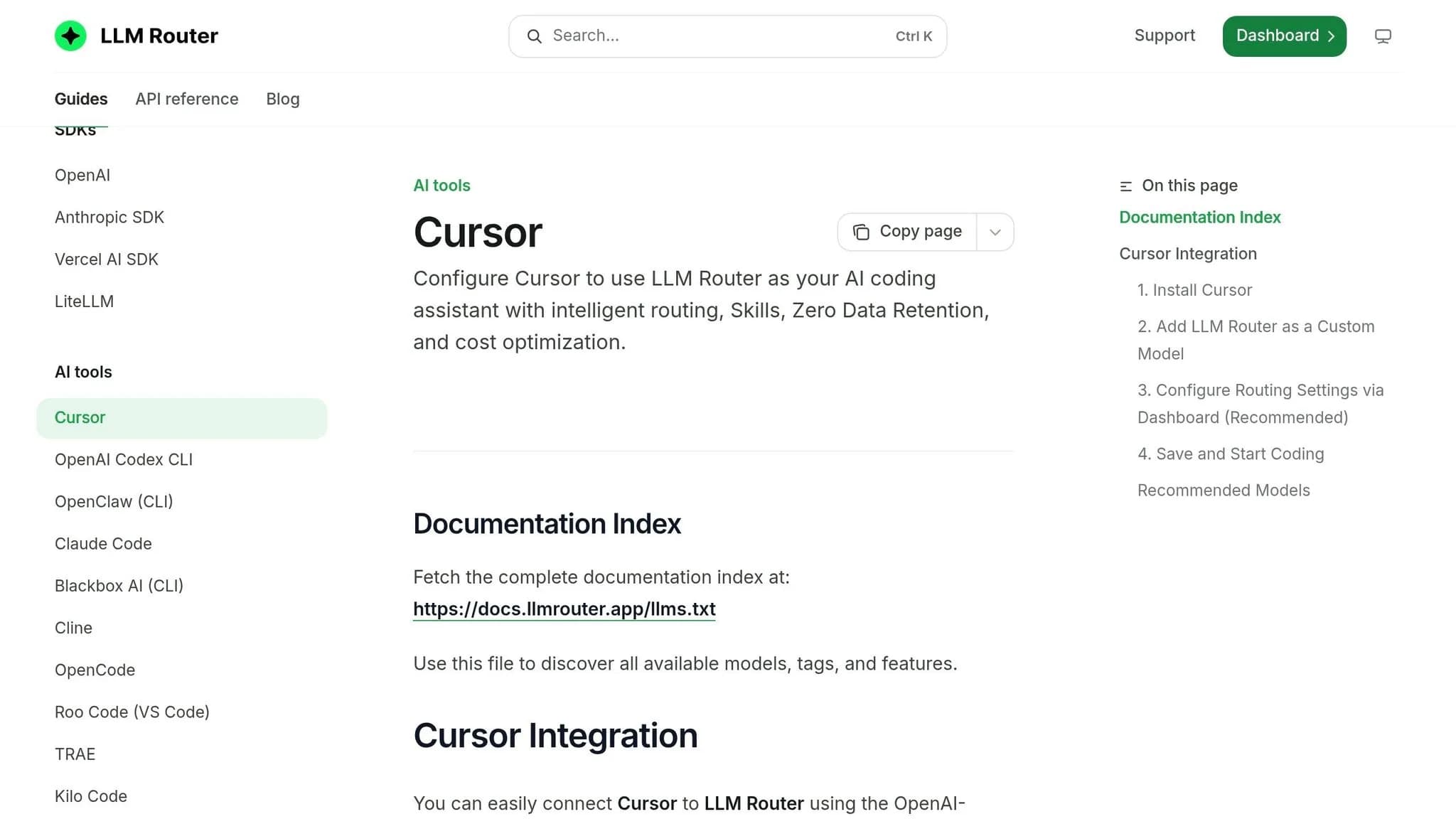1456x819 pixels.
Task: Switch to the Guides tab
Action: [x=81, y=99]
